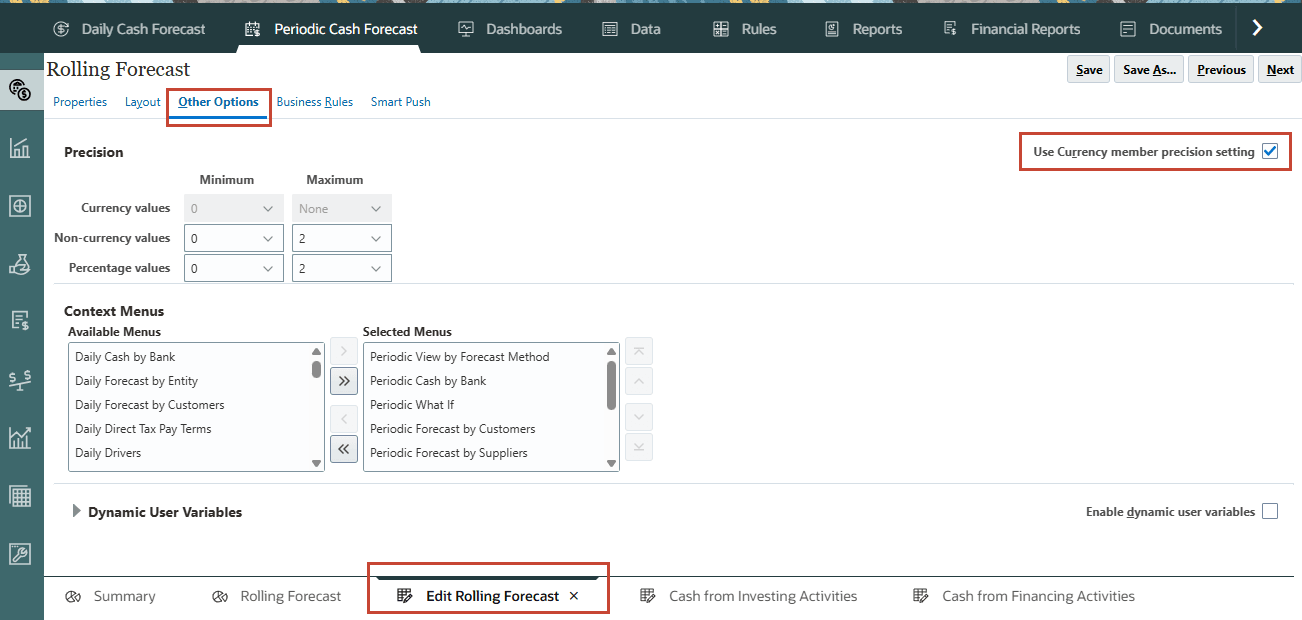Click the Next button
Screen dimensions: 1302x620
(1280, 69)
